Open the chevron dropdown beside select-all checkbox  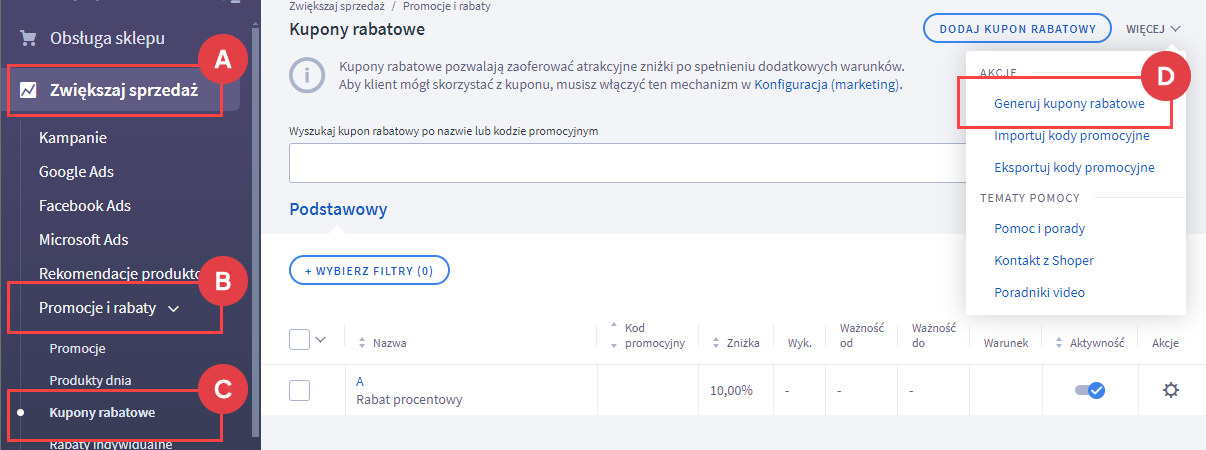point(321,339)
